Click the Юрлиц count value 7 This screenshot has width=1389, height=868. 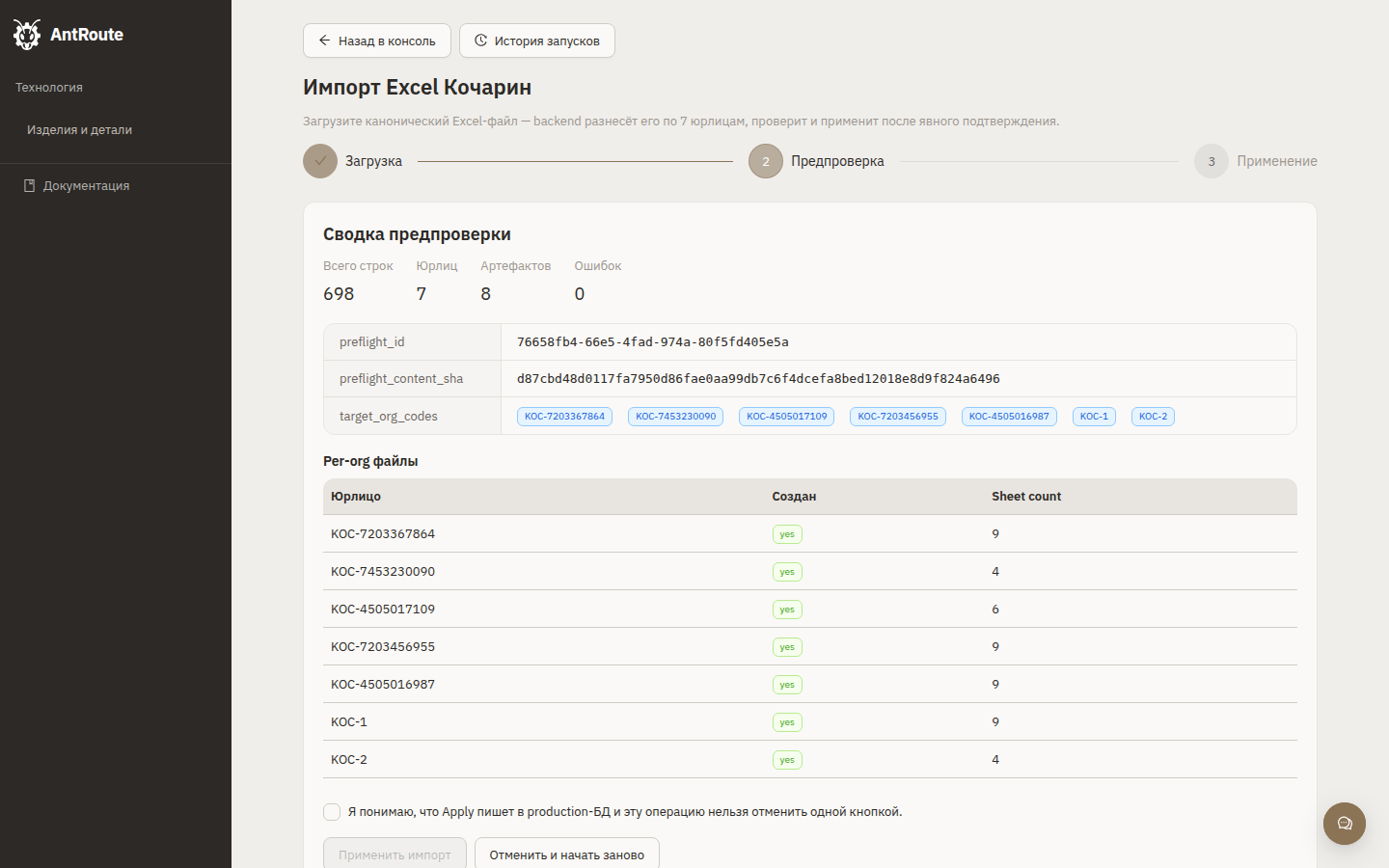point(422,294)
